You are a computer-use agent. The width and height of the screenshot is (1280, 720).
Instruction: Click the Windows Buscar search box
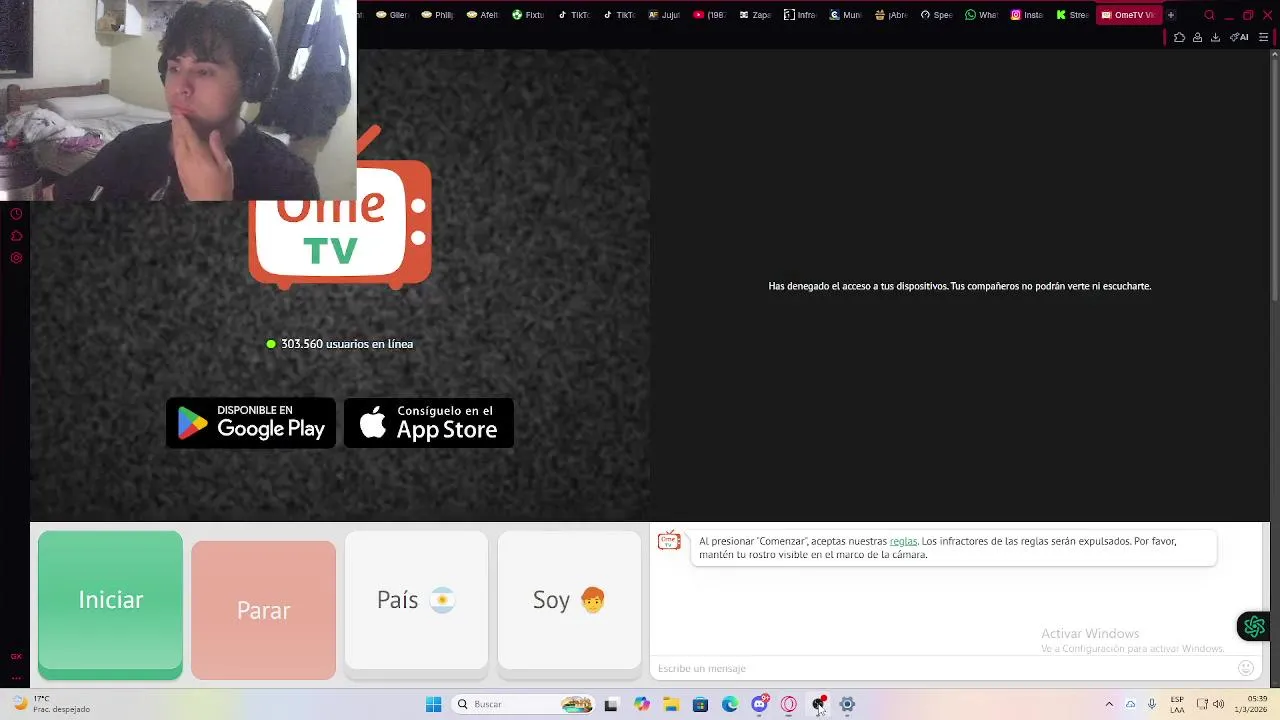point(522,704)
